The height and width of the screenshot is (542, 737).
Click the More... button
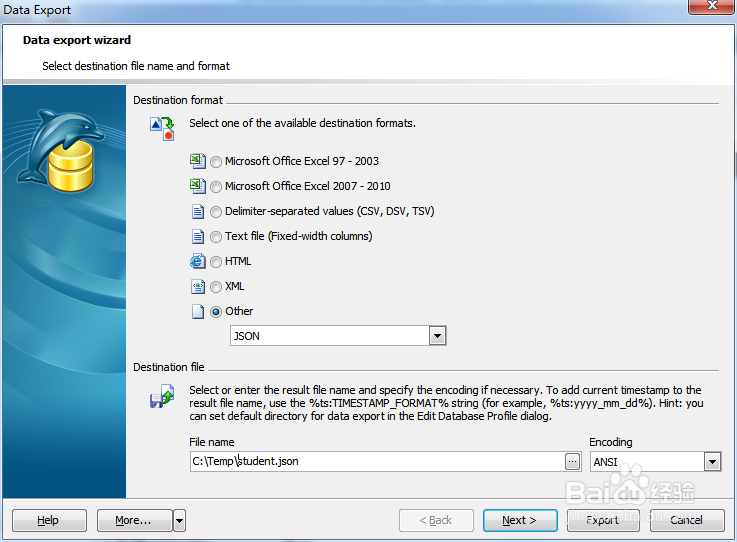point(134,520)
